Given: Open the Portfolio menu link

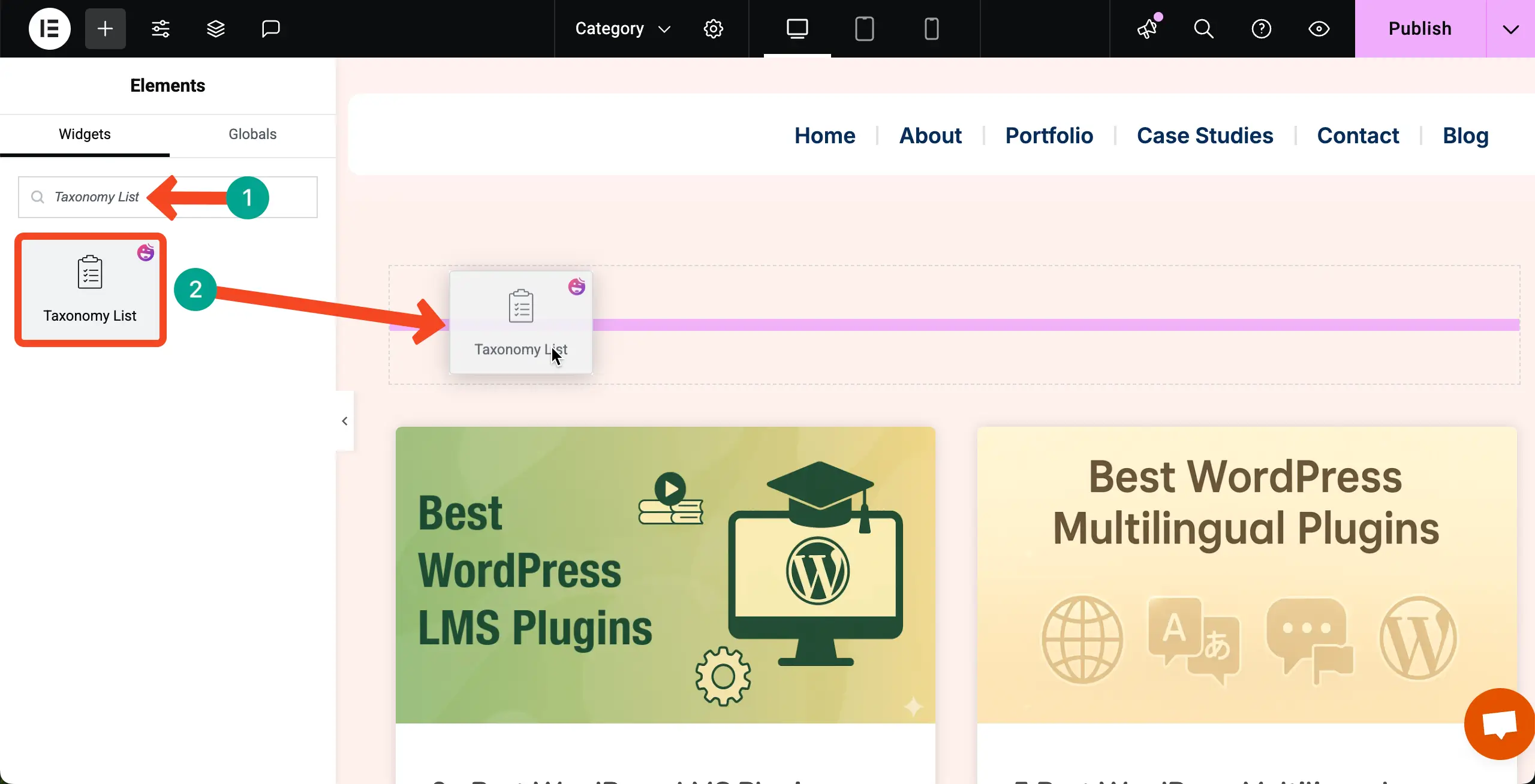Looking at the screenshot, I should (x=1049, y=135).
